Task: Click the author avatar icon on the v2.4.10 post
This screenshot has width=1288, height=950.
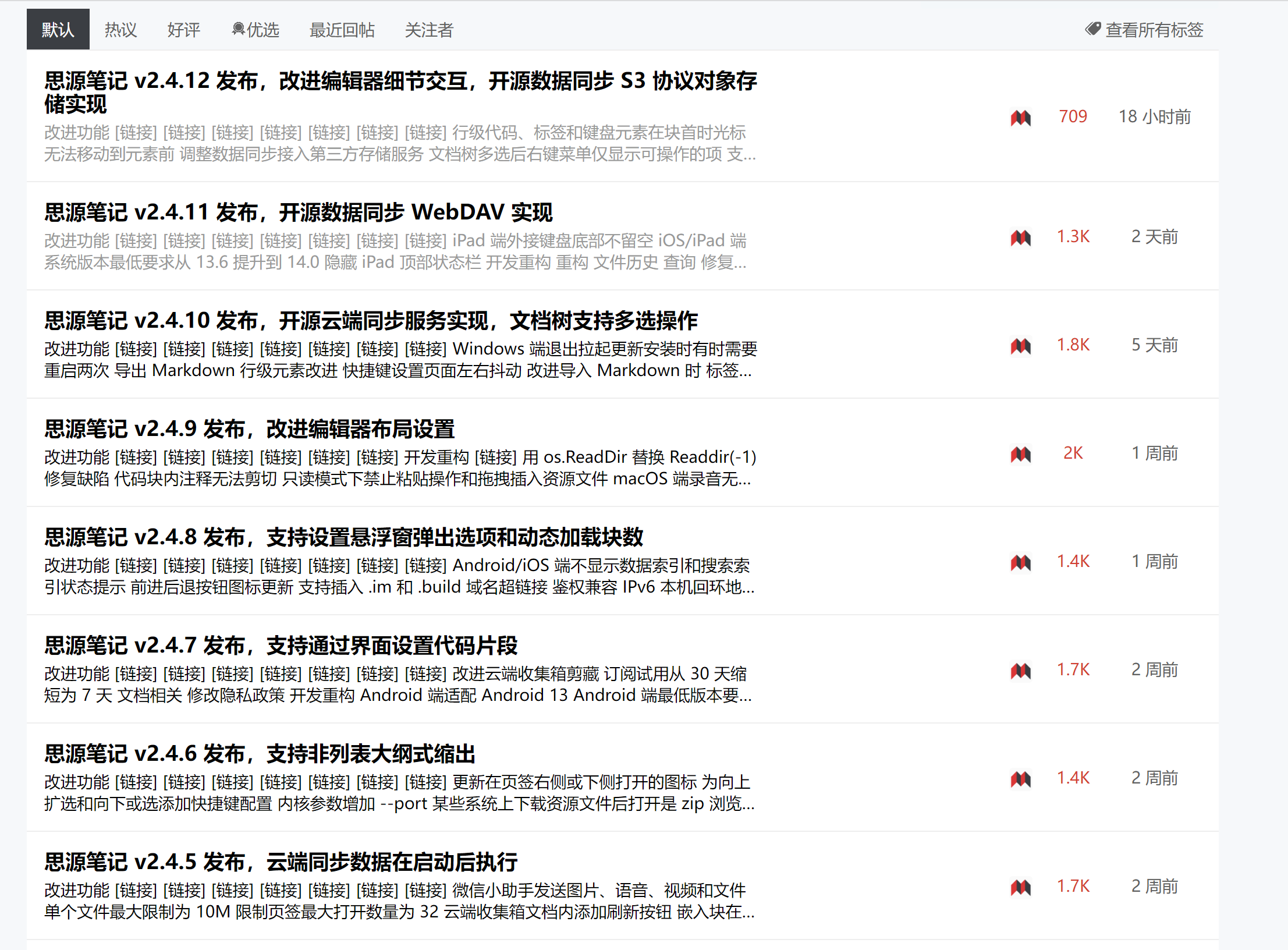Action: click(1021, 345)
